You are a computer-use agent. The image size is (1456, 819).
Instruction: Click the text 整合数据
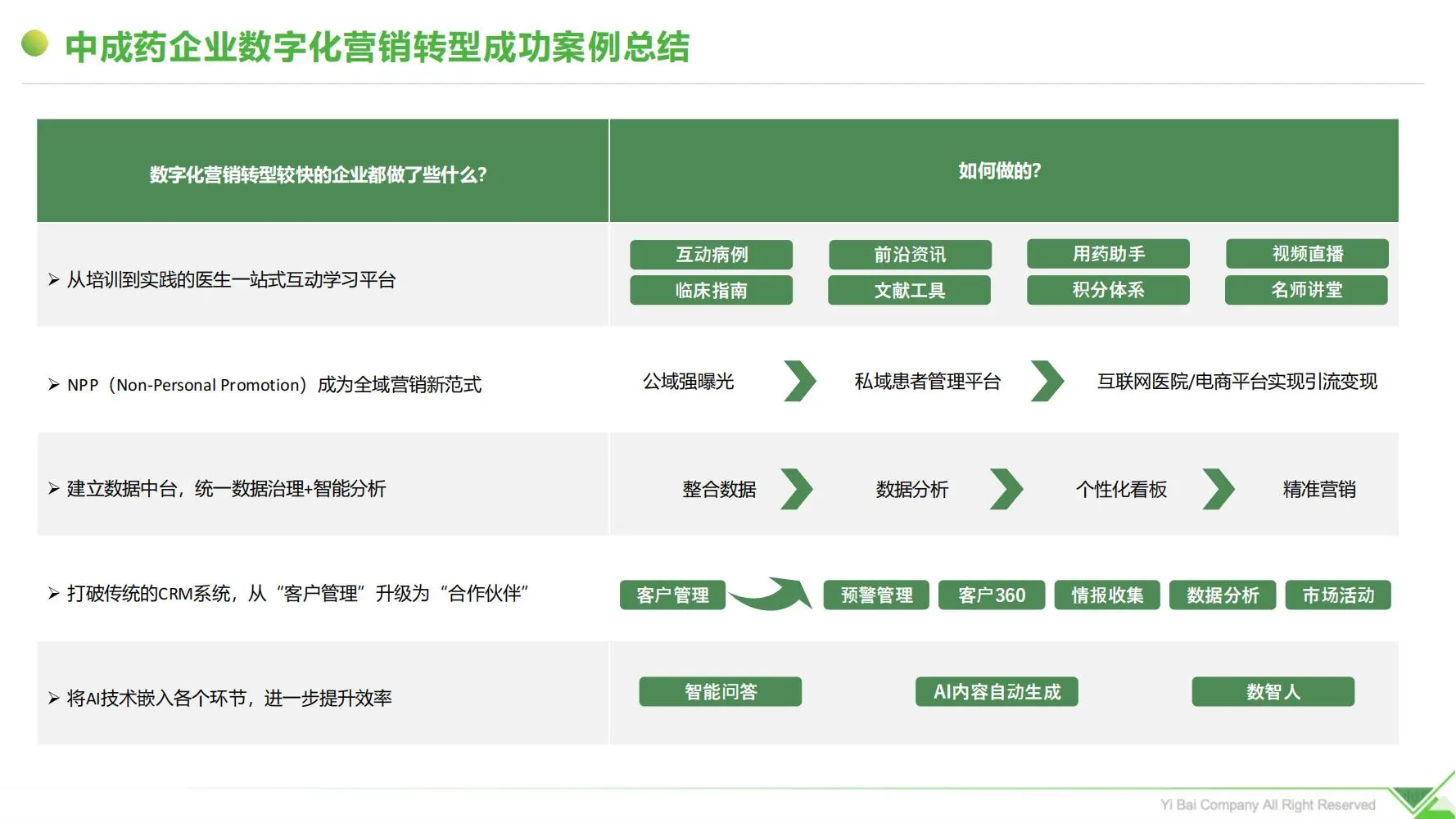click(x=719, y=490)
